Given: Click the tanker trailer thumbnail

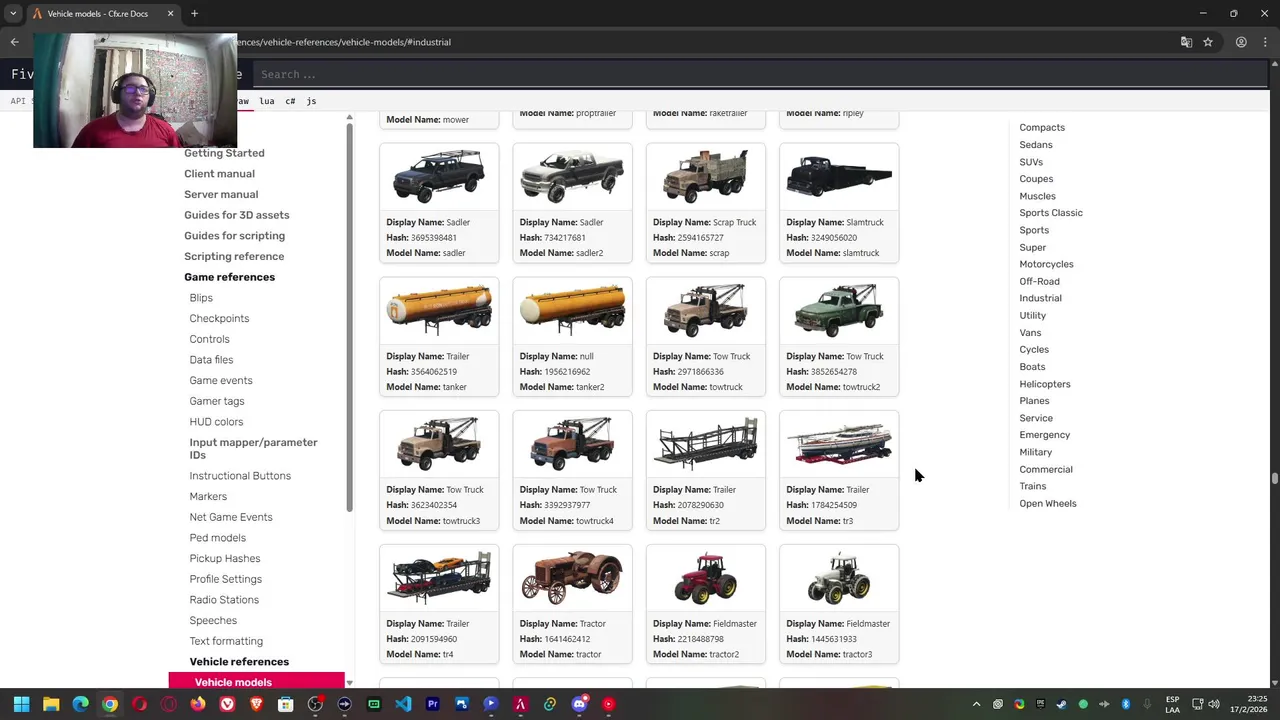Looking at the screenshot, I should 439,311.
